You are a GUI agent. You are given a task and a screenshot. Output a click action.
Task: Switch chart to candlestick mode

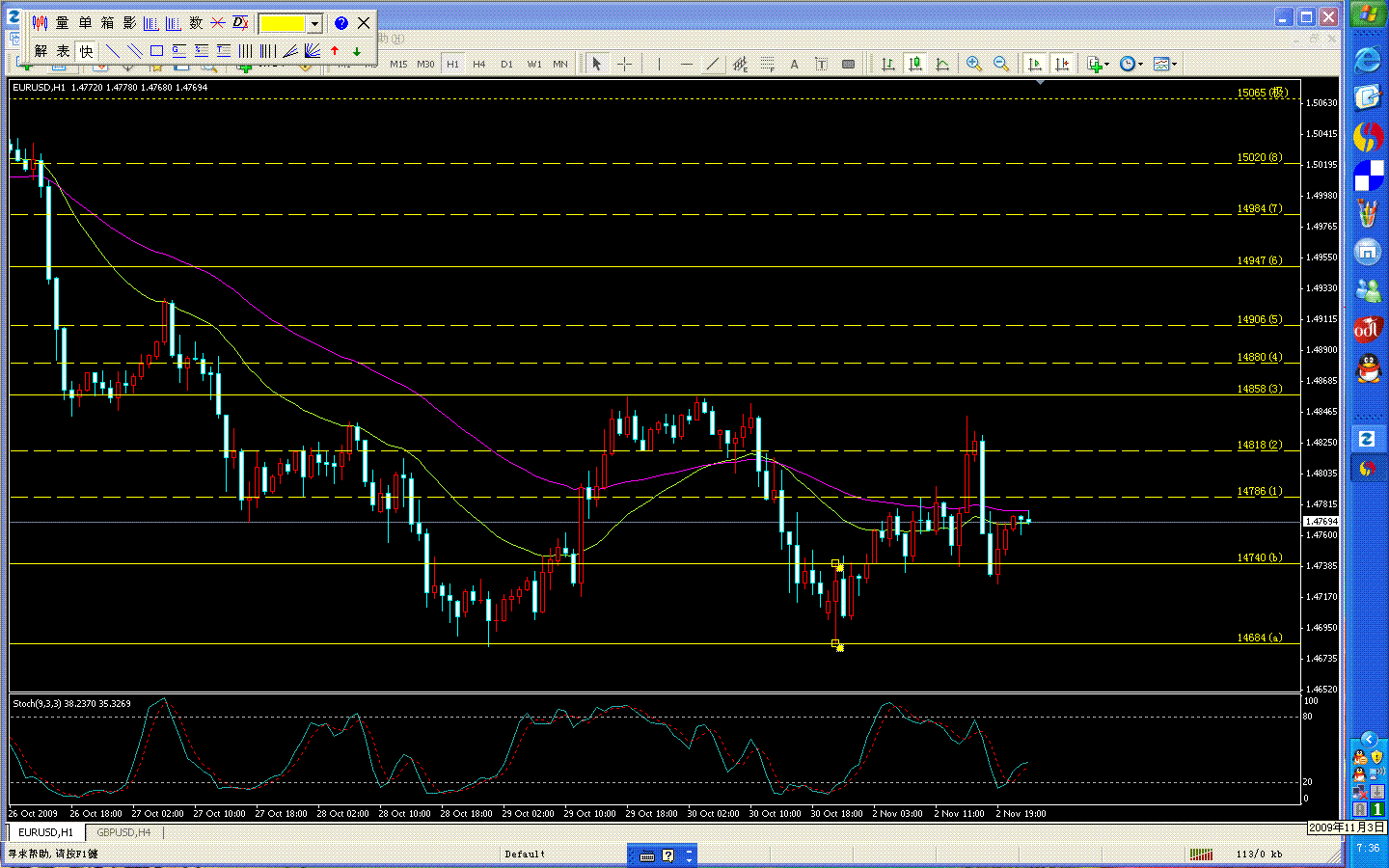tap(915, 64)
